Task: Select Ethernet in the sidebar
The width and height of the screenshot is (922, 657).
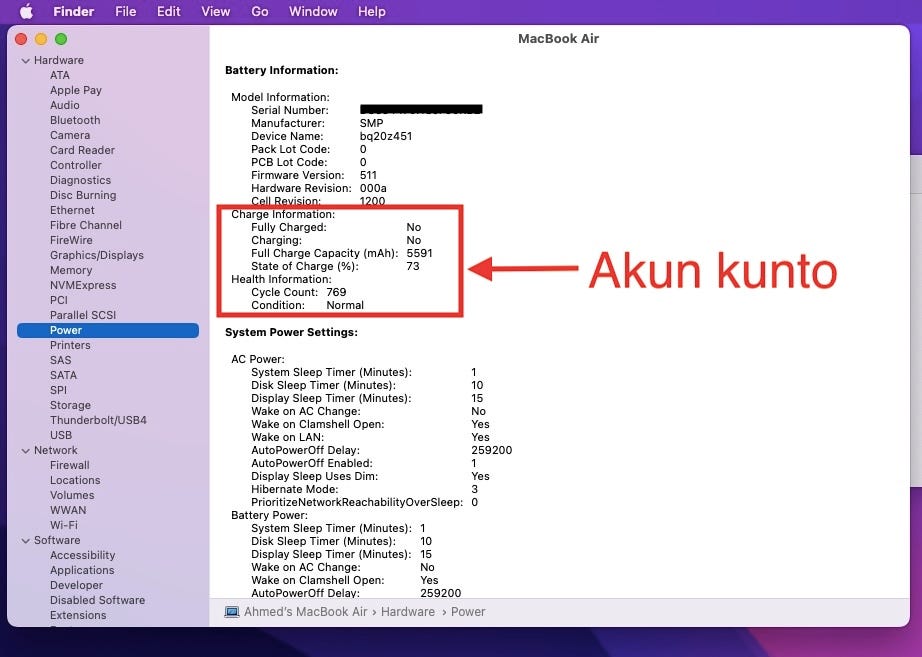Action: tap(72, 210)
